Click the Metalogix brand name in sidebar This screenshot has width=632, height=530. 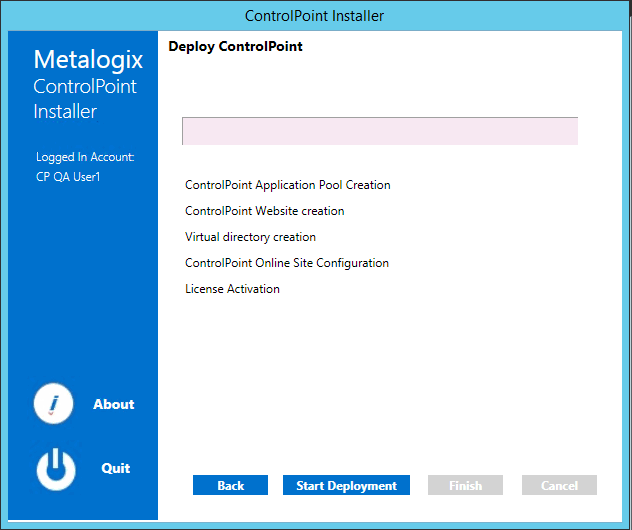pos(88,59)
